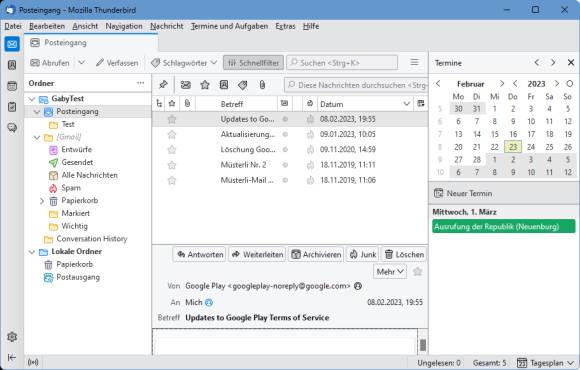Toggle the Schnellfilter bar button

tap(253, 63)
